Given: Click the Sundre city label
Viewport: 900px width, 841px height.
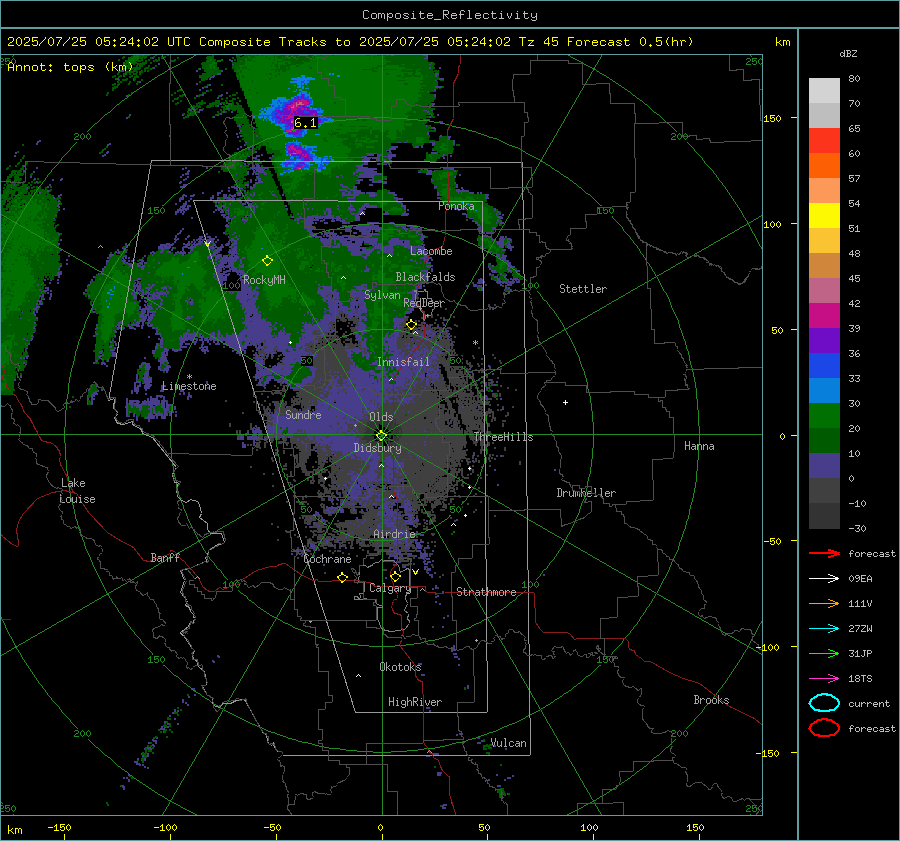Looking at the screenshot, I should click(303, 415).
